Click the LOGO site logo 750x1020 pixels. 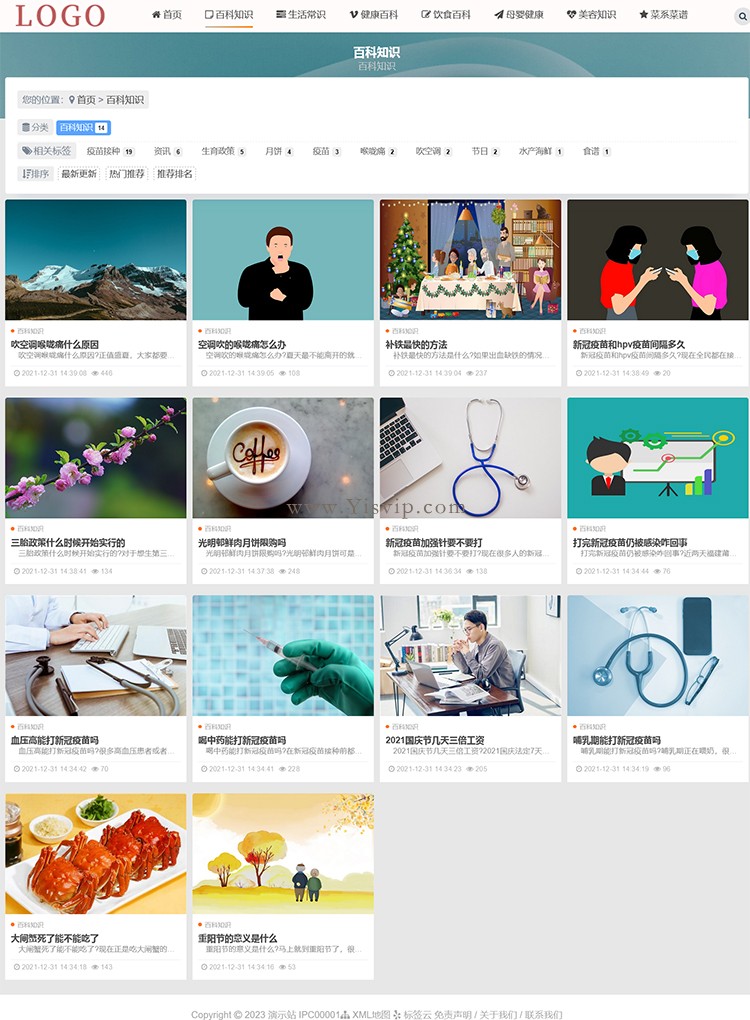point(60,16)
